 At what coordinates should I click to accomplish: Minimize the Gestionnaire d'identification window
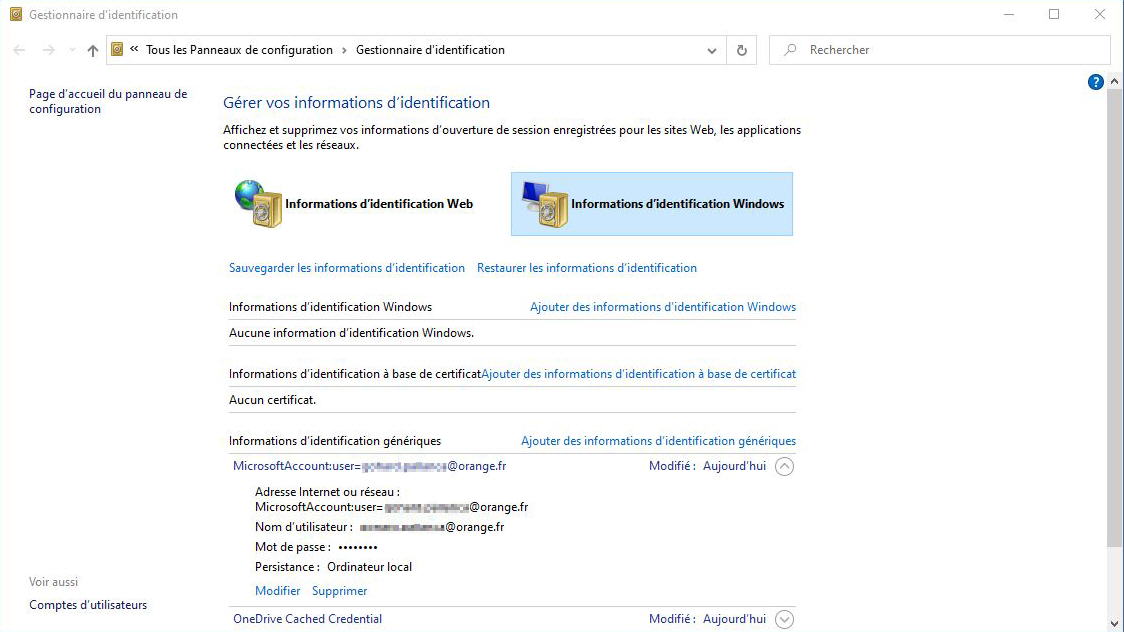click(x=1009, y=14)
